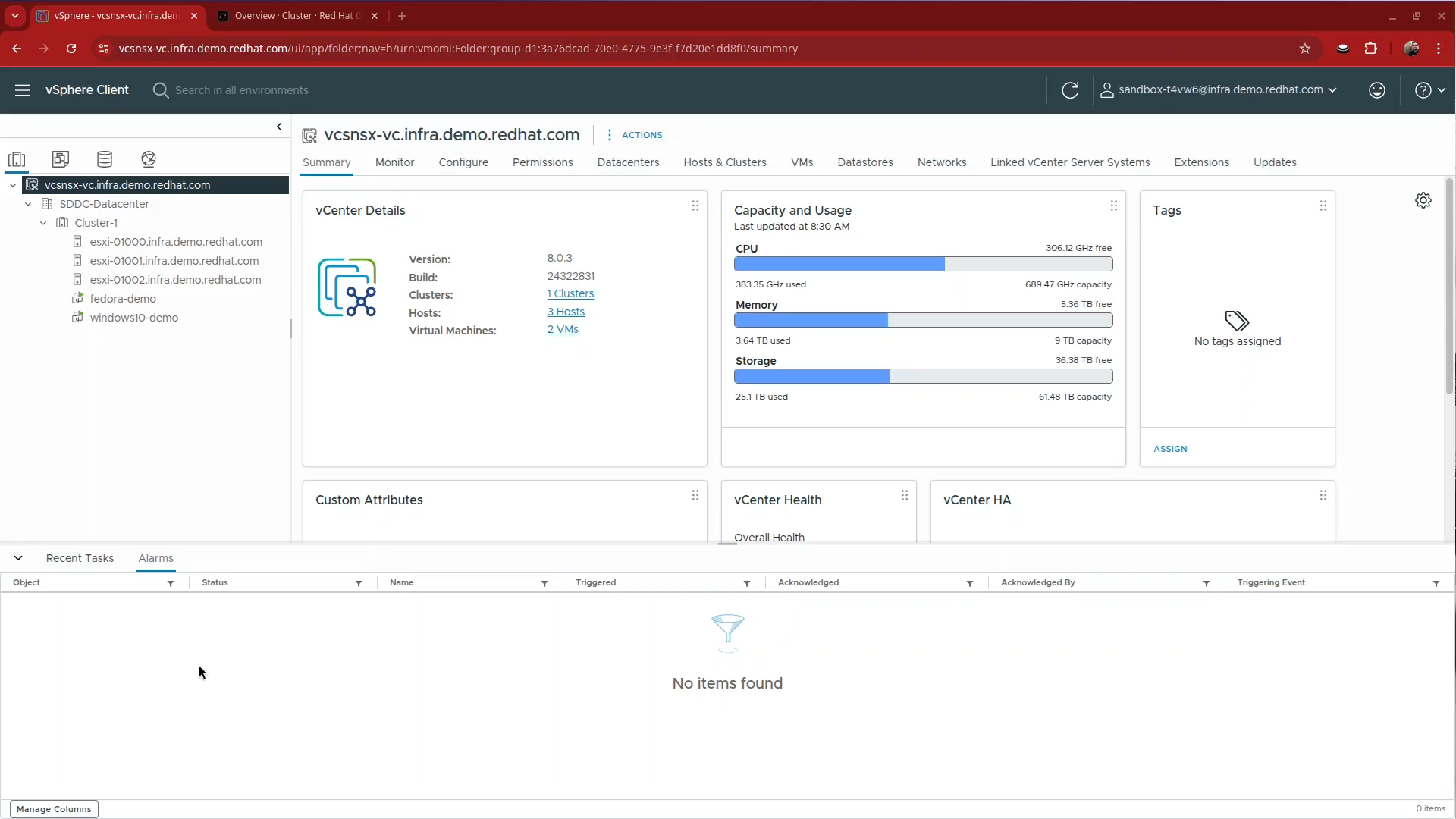This screenshot has width=1456, height=819.
Task: Open the Status column filter
Action: (357, 584)
